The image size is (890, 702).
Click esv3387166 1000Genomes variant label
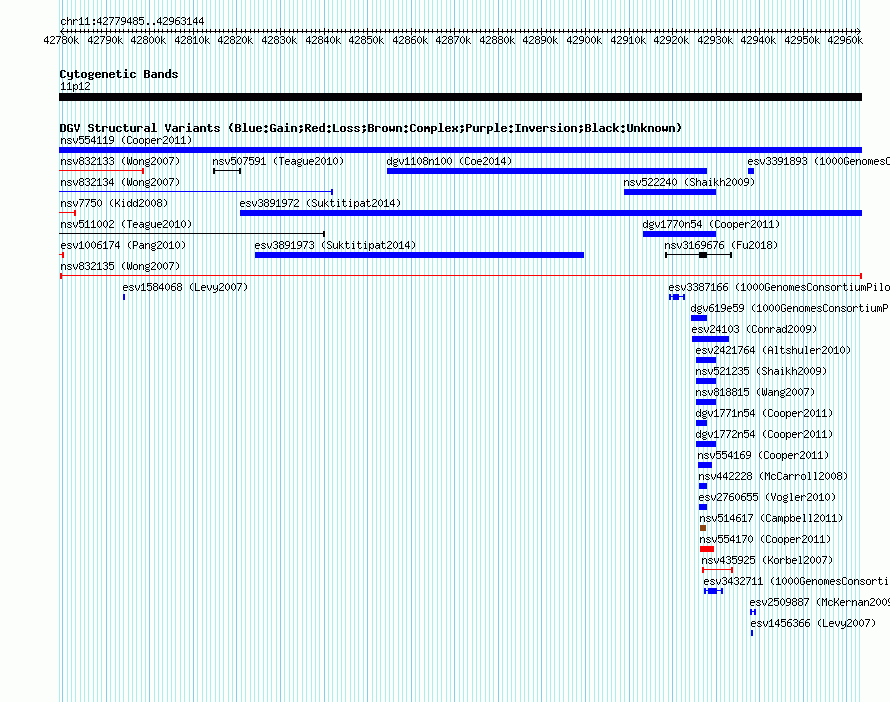coord(779,287)
